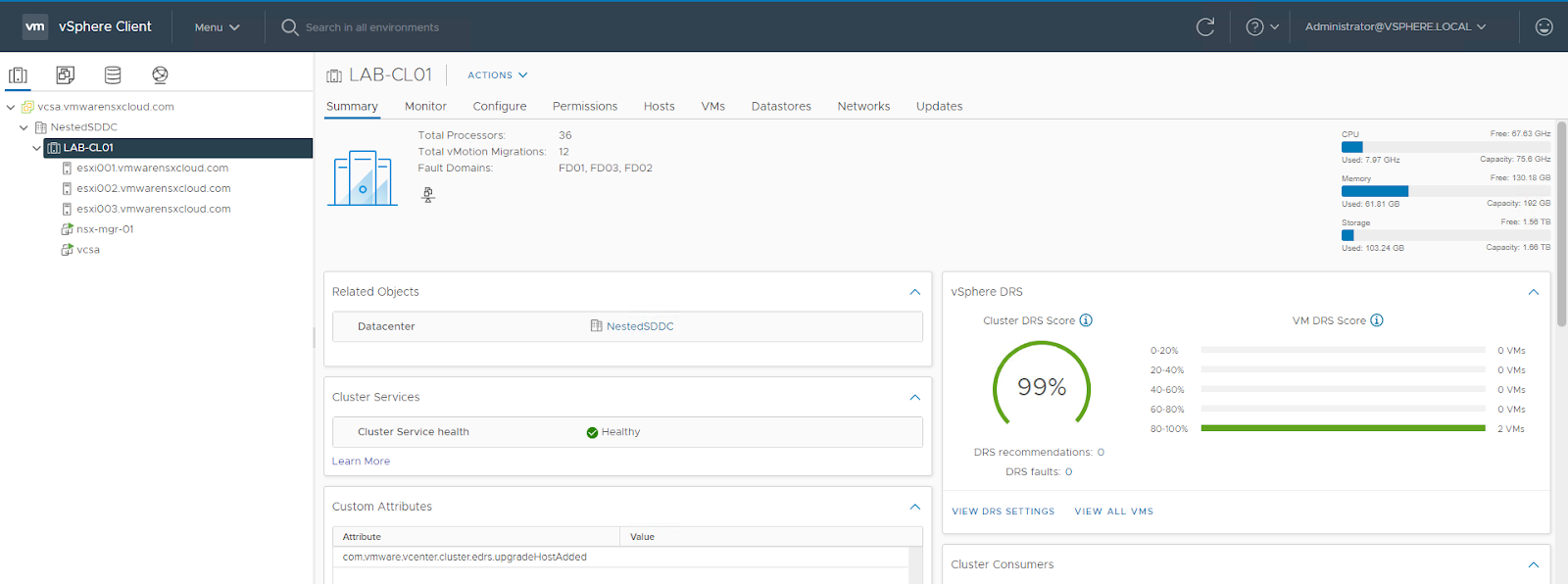Click the Learn More link
The height and width of the screenshot is (584, 1568).
tap(361, 462)
